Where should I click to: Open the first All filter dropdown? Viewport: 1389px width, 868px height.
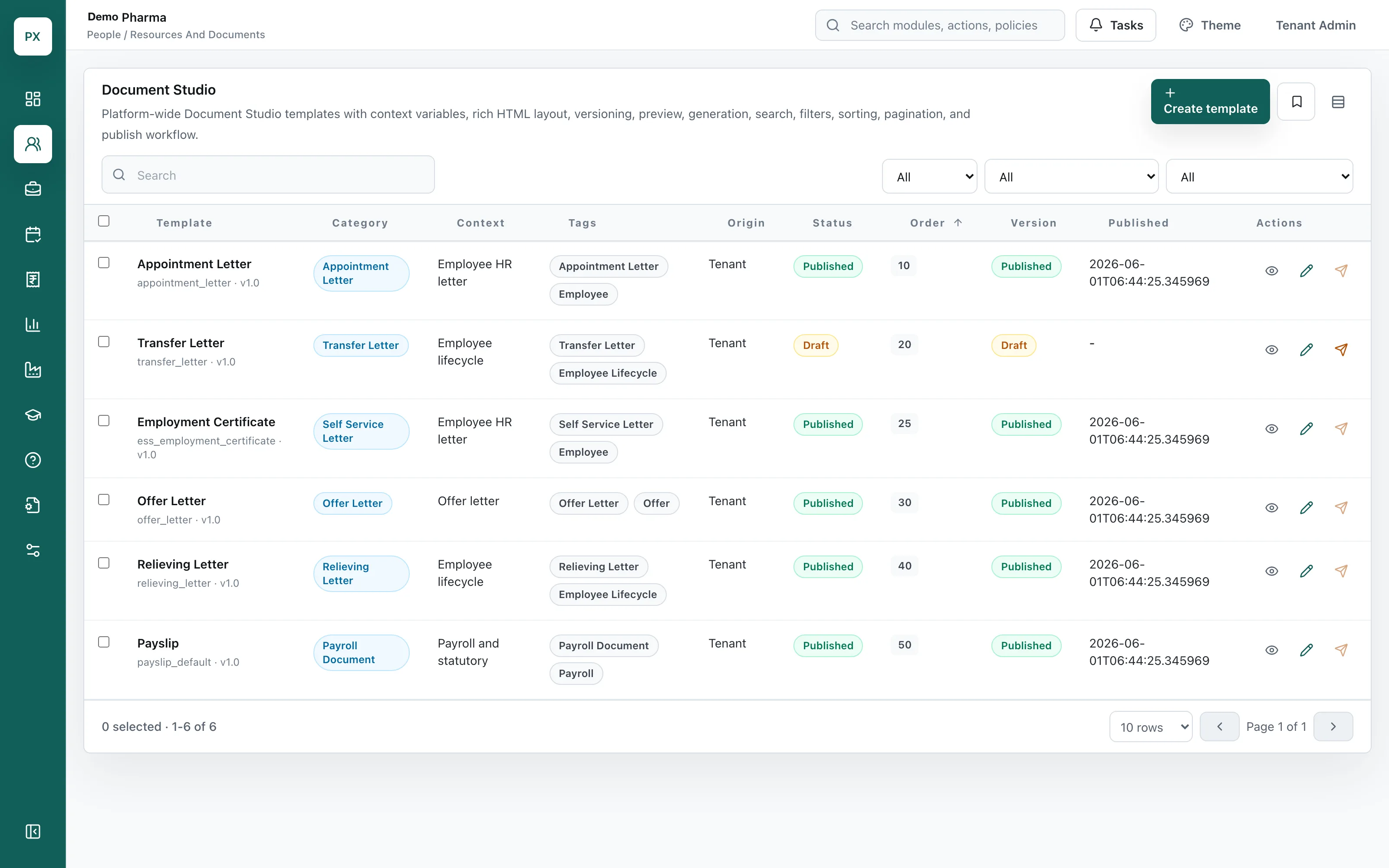[929, 176]
